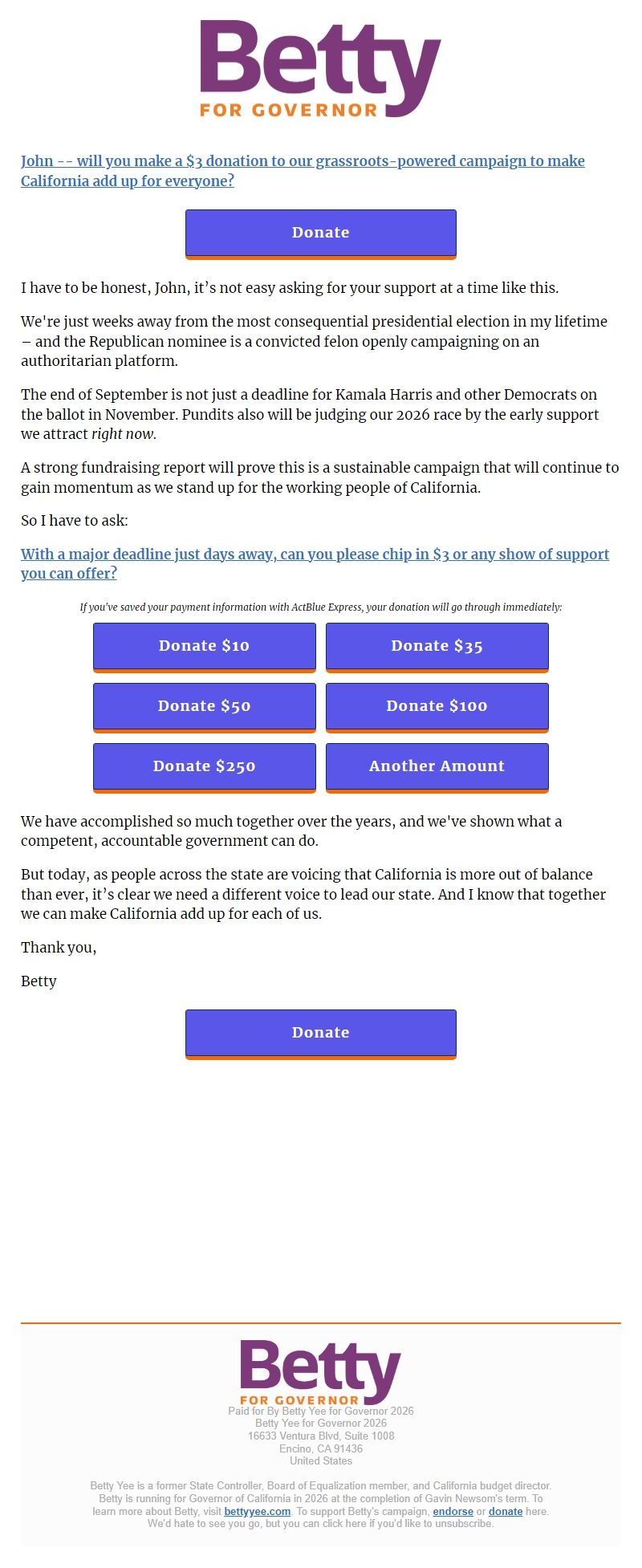Image resolution: width=642 pixels, height=1568 pixels.
Task: Select the Donate $100 option
Action: (437, 706)
